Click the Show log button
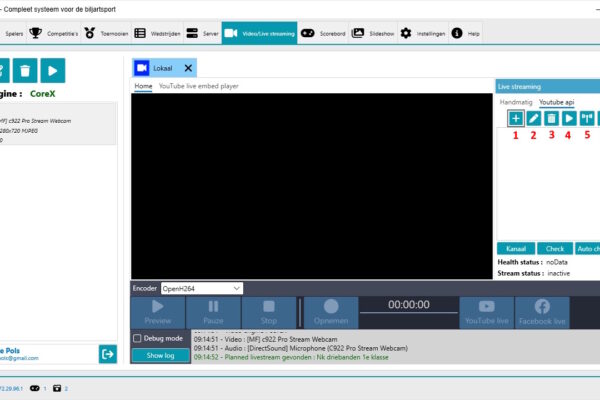Image resolution: width=600 pixels, height=400 pixels. point(160,355)
